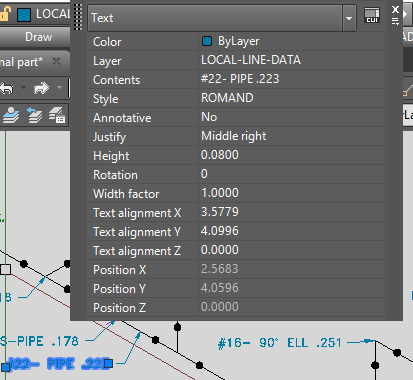413x380 pixels.
Task: Select the #16- 90° ELL .251 text
Action: click(x=280, y=343)
